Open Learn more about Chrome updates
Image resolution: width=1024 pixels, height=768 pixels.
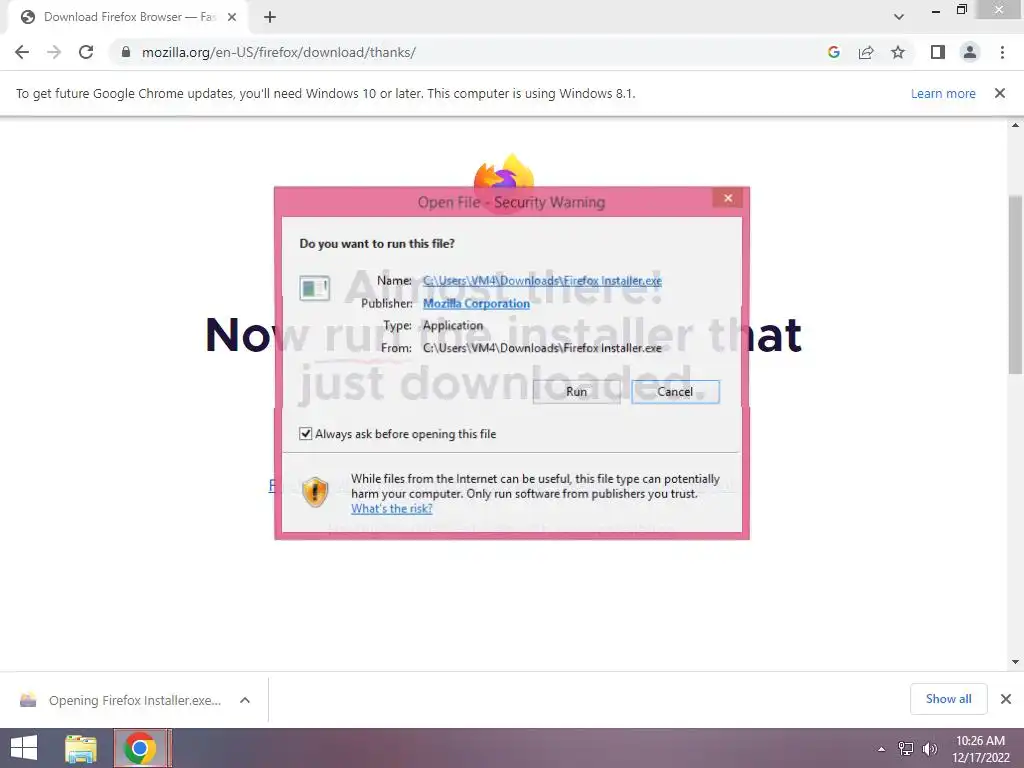(943, 93)
